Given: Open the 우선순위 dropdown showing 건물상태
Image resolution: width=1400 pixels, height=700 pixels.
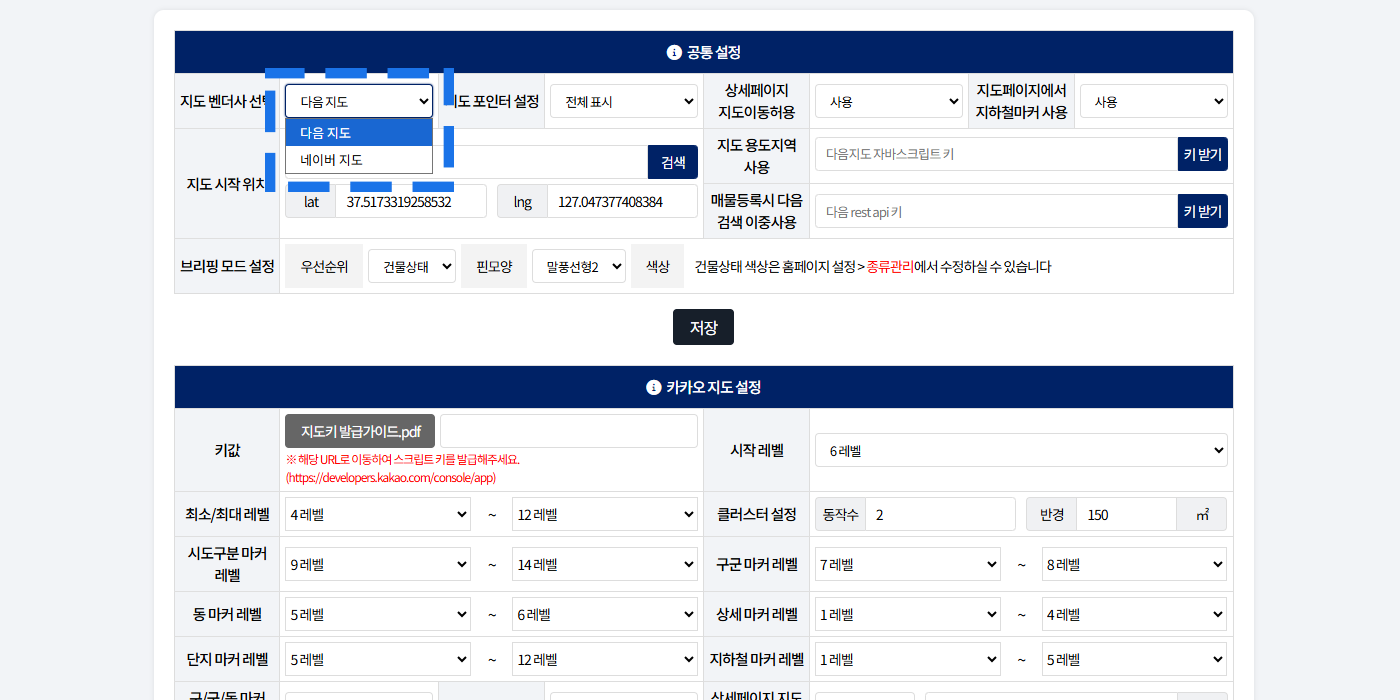Looking at the screenshot, I should point(411,266).
